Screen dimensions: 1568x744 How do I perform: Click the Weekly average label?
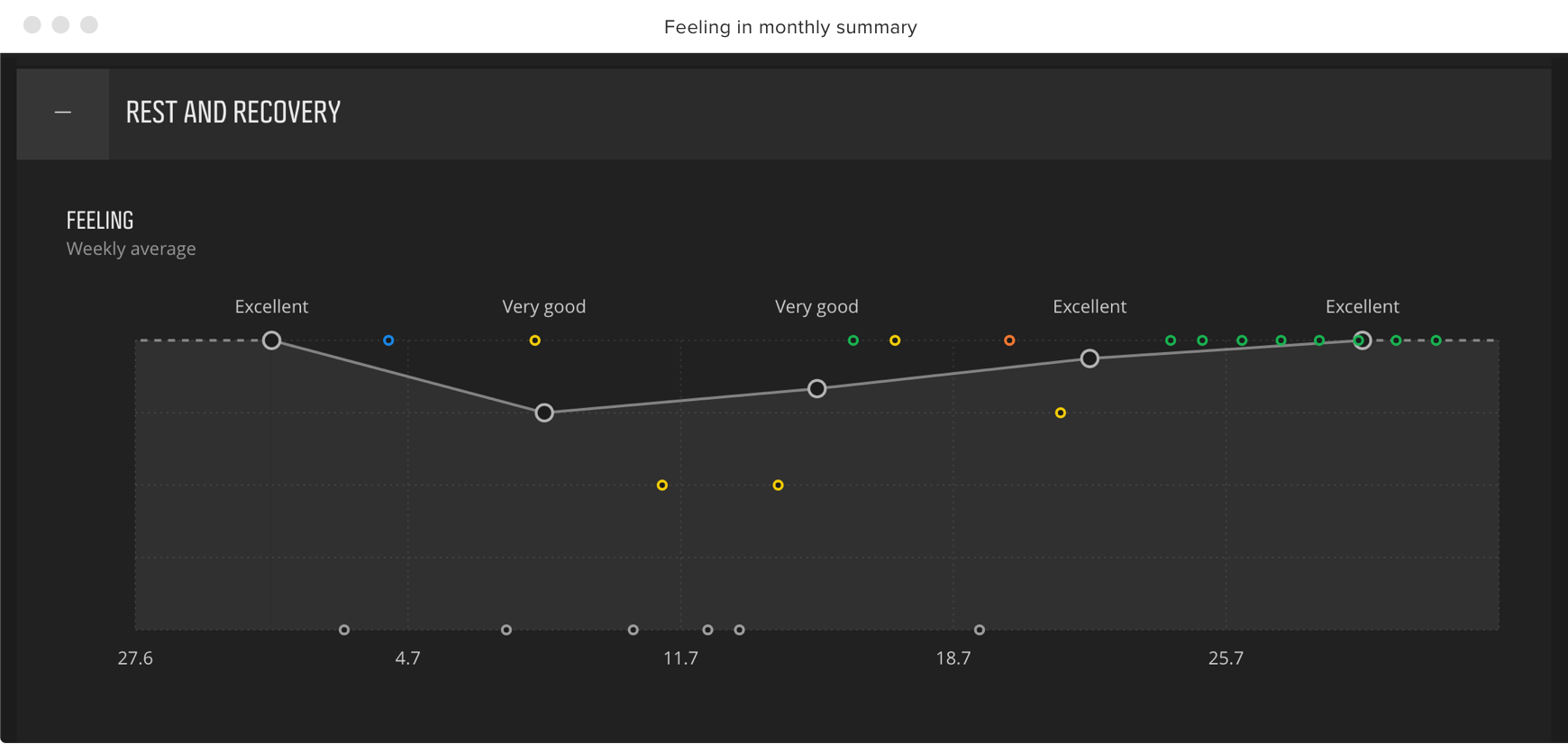pyautogui.click(x=131, y=249)
